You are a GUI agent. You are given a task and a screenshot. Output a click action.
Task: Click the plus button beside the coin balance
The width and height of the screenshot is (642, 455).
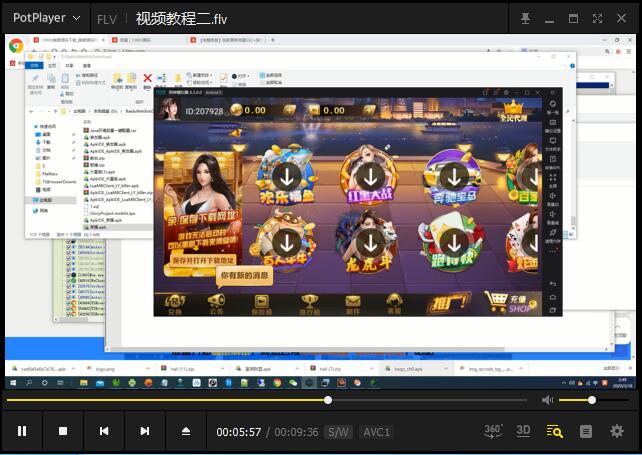289,110
